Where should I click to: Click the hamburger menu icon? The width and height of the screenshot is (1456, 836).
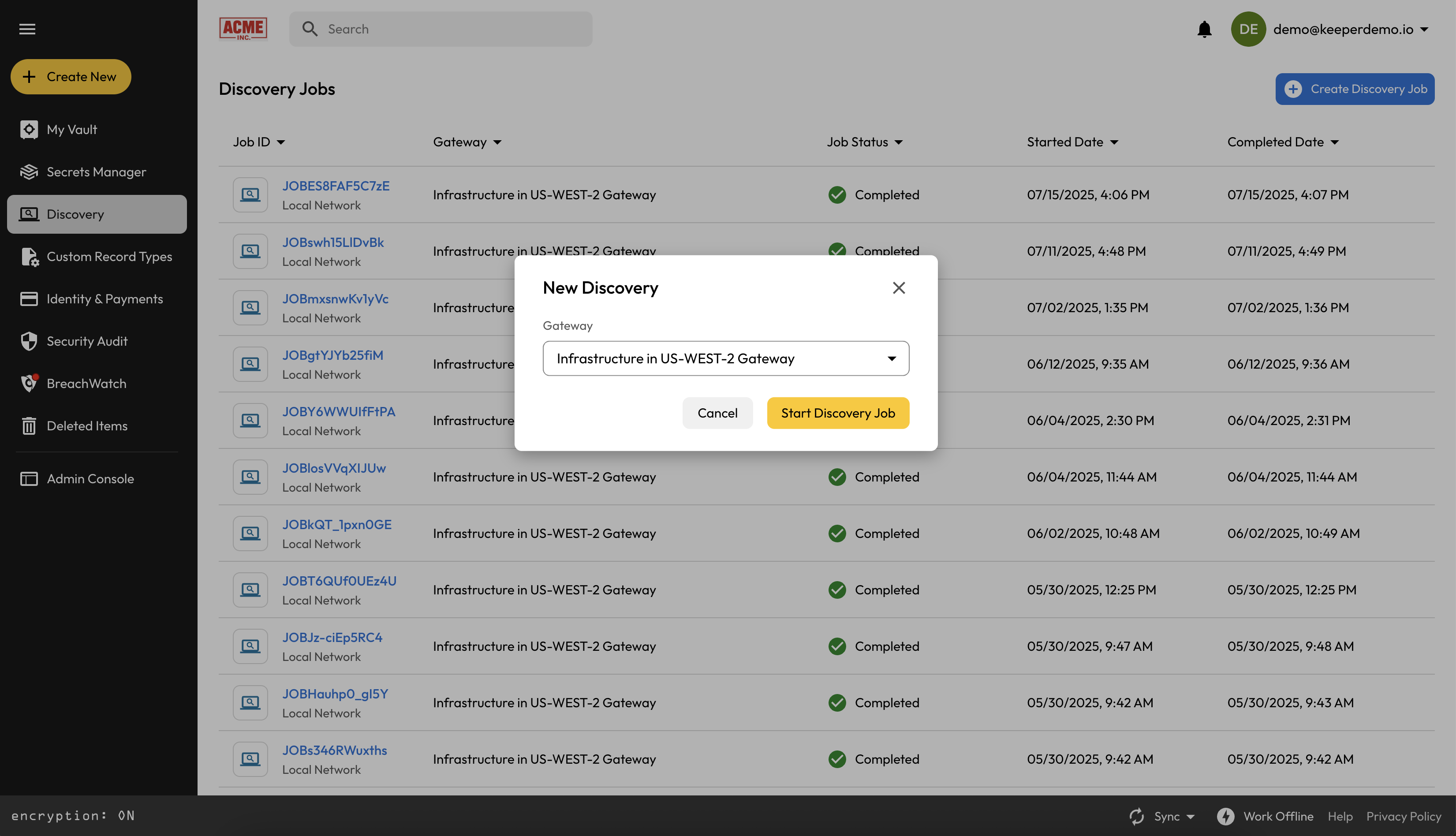[27, 29]
